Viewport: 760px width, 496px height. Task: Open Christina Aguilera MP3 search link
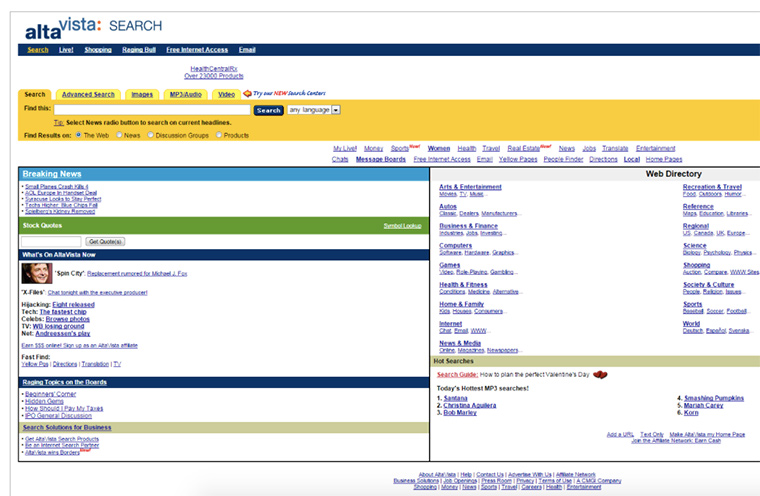(x=469, y=405)
